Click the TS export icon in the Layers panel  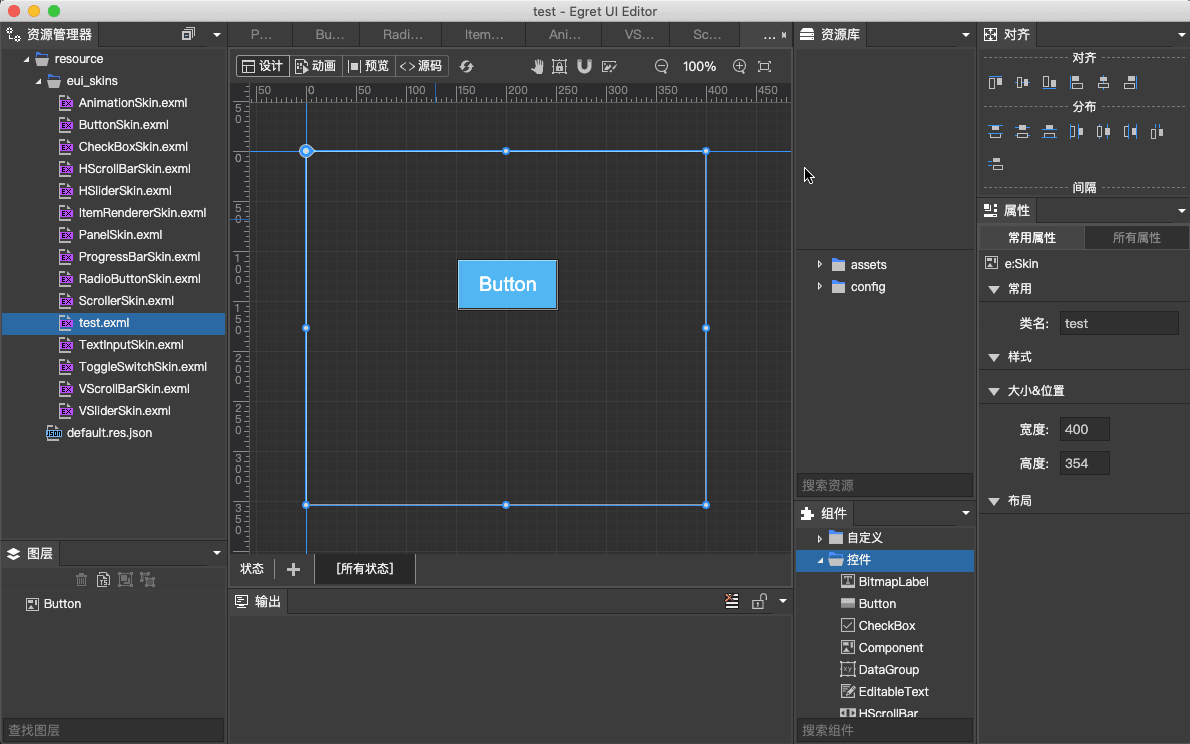pos(103,580)
